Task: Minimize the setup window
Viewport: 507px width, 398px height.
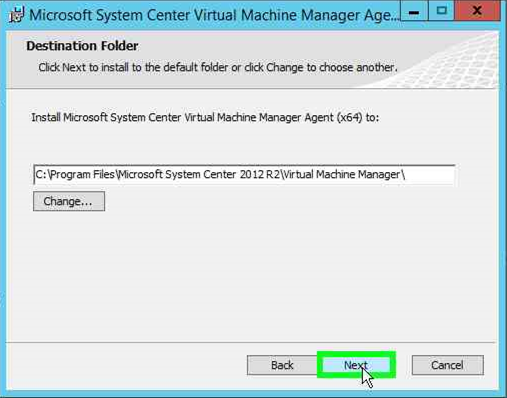Action: 414,11
